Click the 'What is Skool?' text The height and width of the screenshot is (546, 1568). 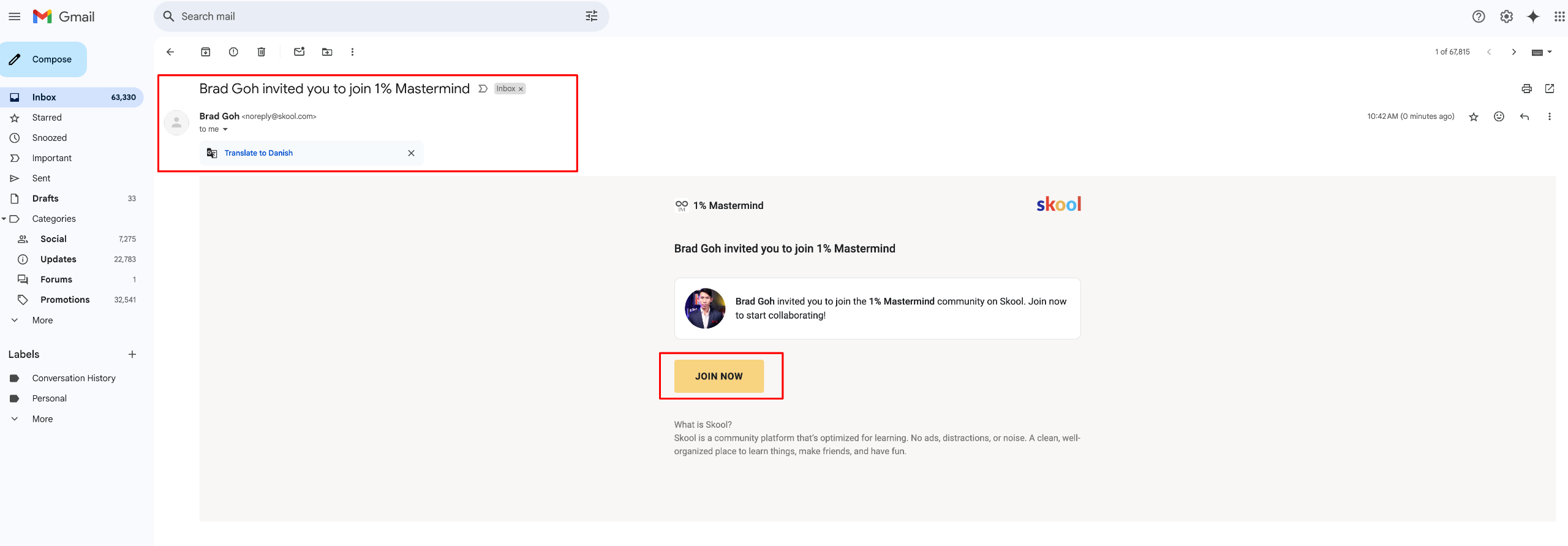coord(703,425)
